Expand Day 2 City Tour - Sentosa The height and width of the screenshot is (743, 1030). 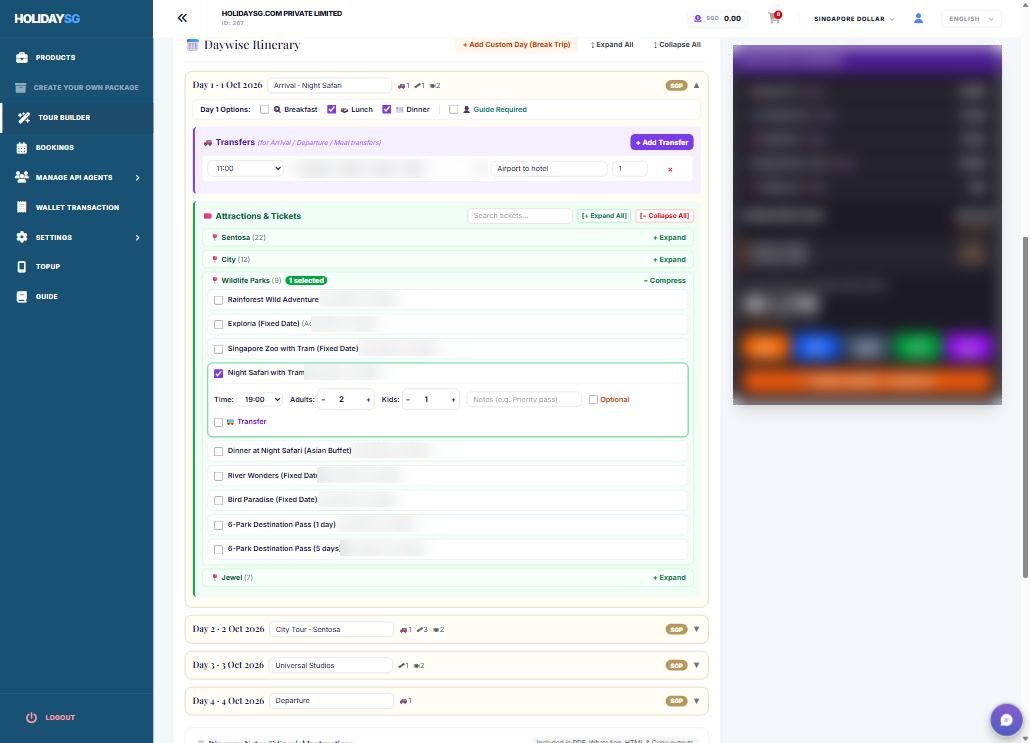coord(696,629)
